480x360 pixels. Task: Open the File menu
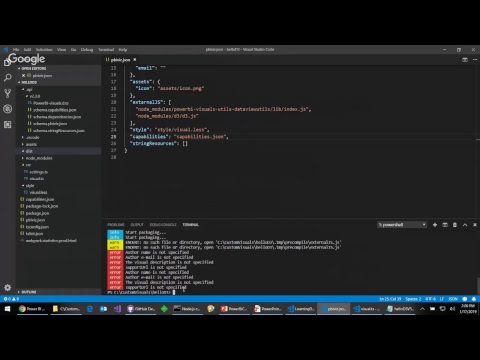click(x=16, y=50)
